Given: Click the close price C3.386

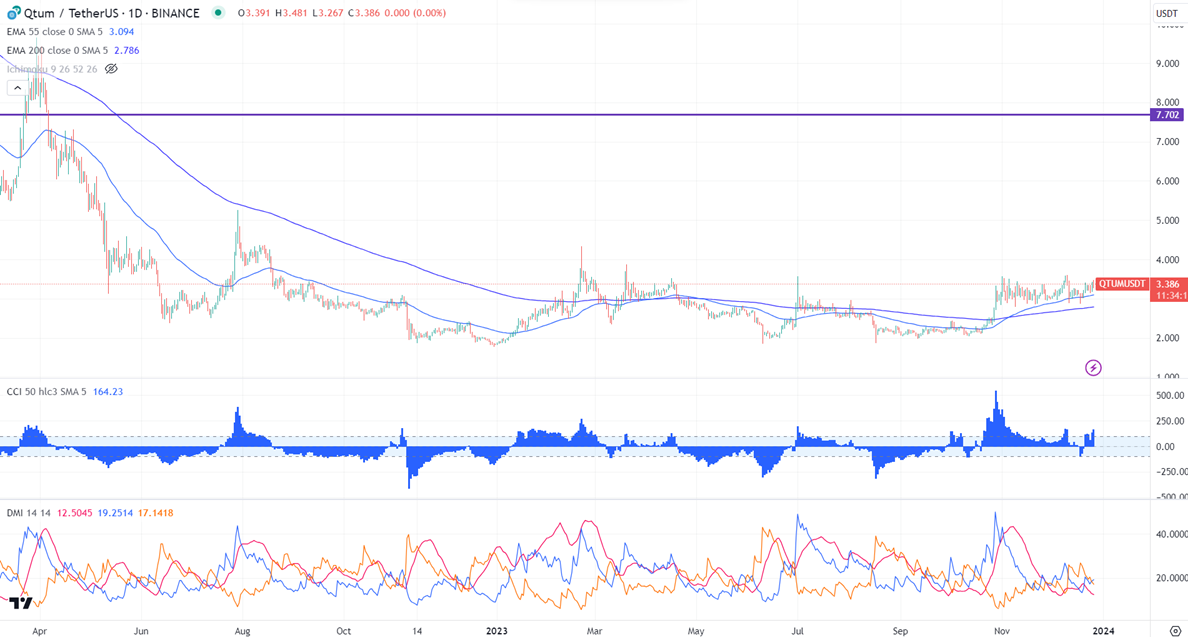Looking at the screenshot, I should 364,13.
